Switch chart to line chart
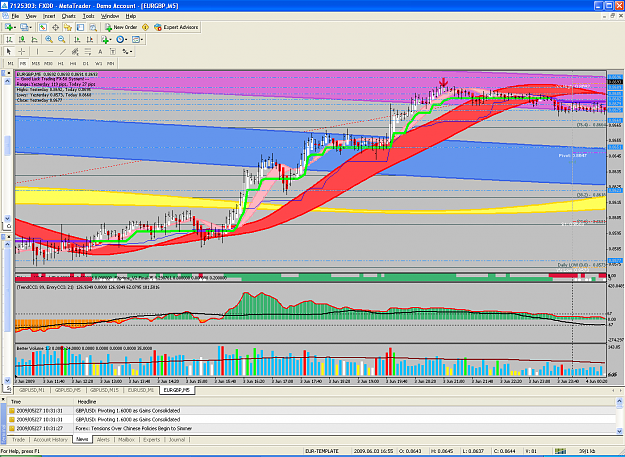625x457 pixels. [34, 39]
